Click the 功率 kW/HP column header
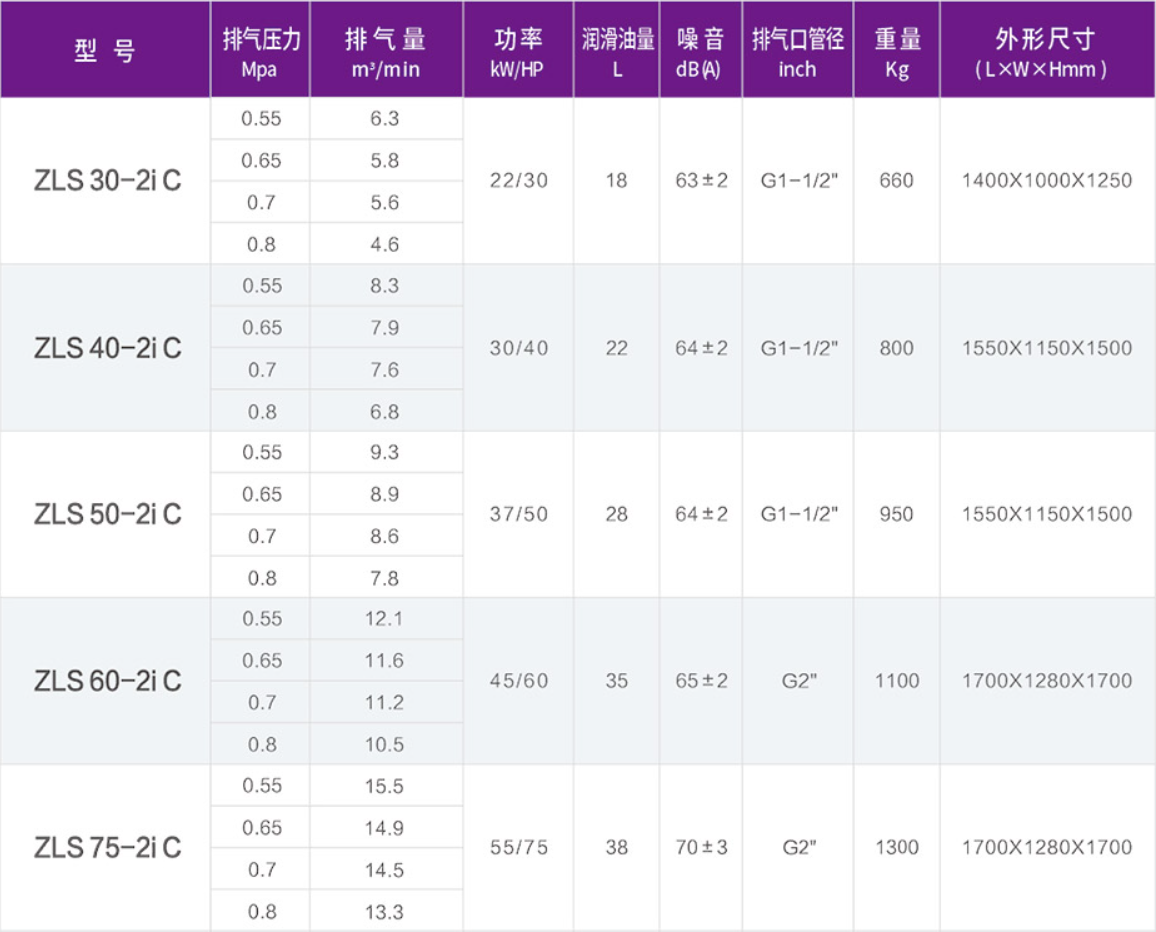The image size is (1156, 932). click(518, 51)
